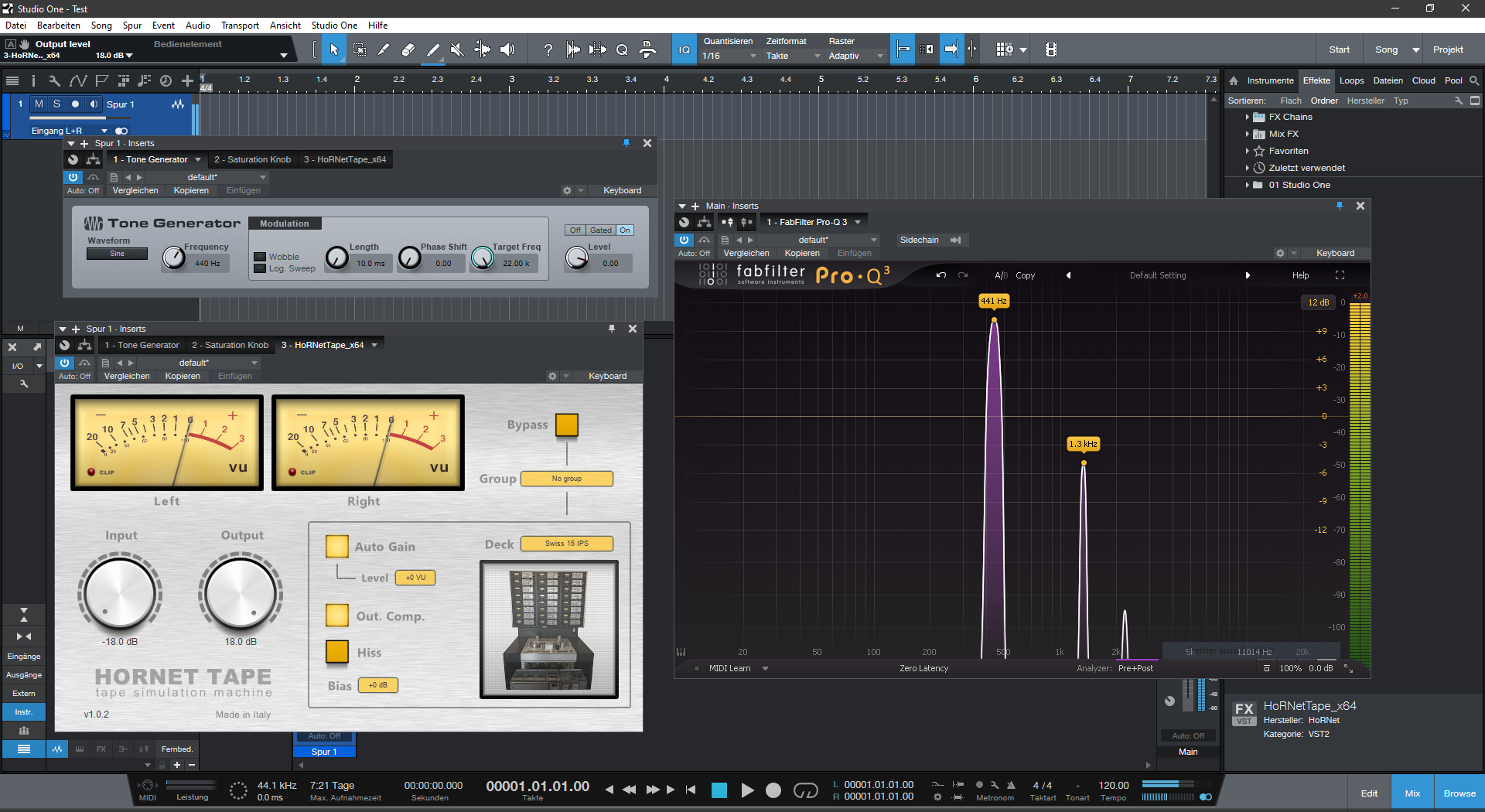The image size is (1485, 812).
Task: Toggle the Loop button in transport
Action: point(805,790)
